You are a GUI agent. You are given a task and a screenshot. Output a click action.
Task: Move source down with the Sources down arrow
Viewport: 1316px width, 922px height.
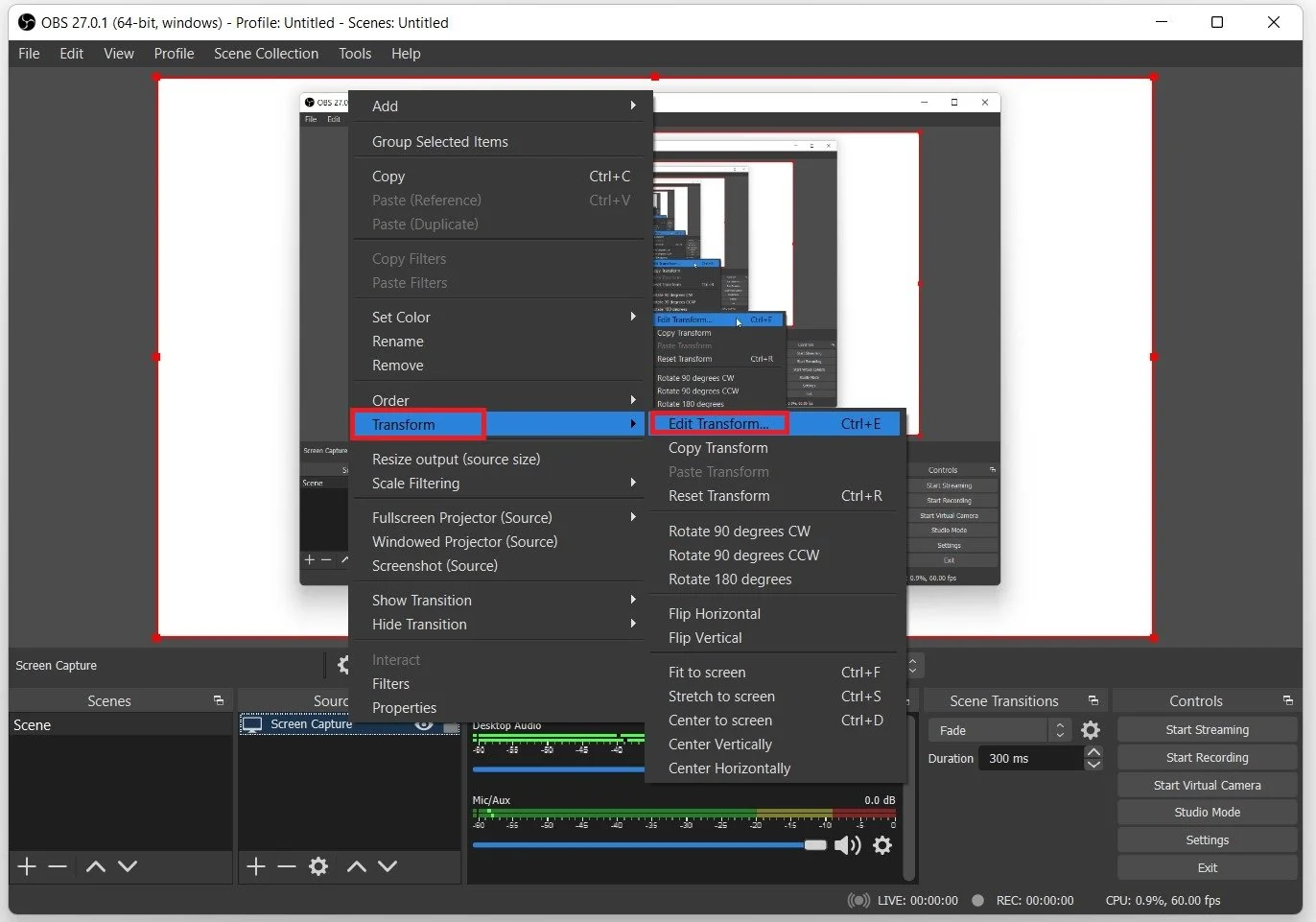388,866
